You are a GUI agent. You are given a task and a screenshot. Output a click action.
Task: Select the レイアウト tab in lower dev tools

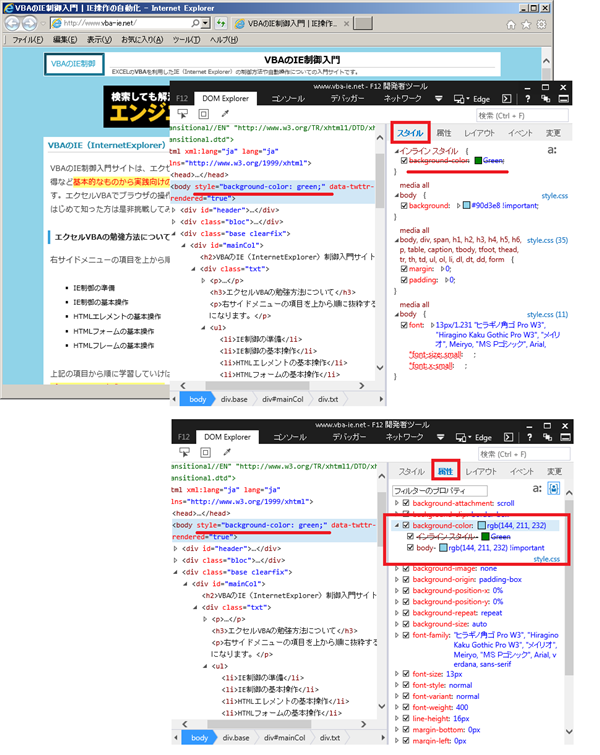click(481, 471)
